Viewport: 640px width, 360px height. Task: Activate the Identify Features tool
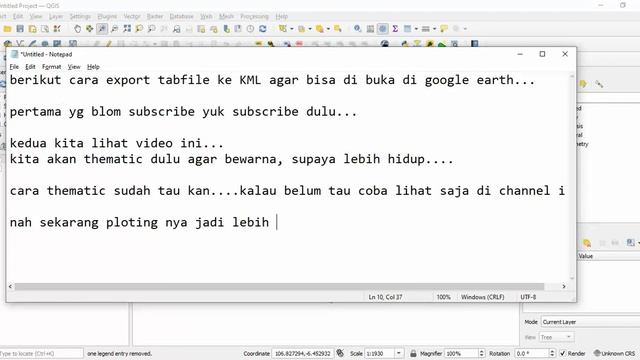(x=358, y=29)
